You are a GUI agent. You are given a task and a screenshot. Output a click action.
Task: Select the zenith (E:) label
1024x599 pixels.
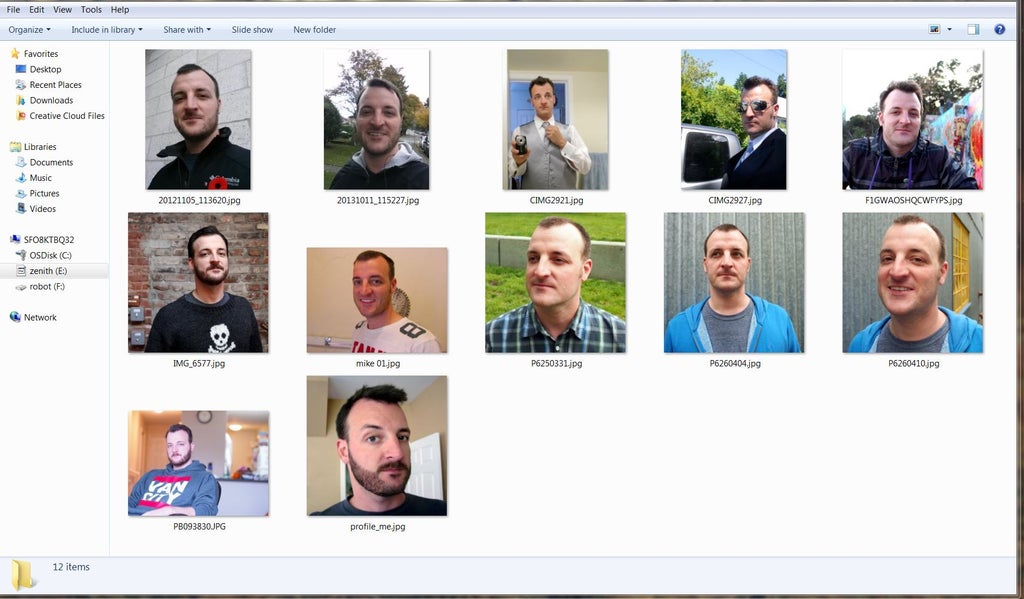[48, 271]
